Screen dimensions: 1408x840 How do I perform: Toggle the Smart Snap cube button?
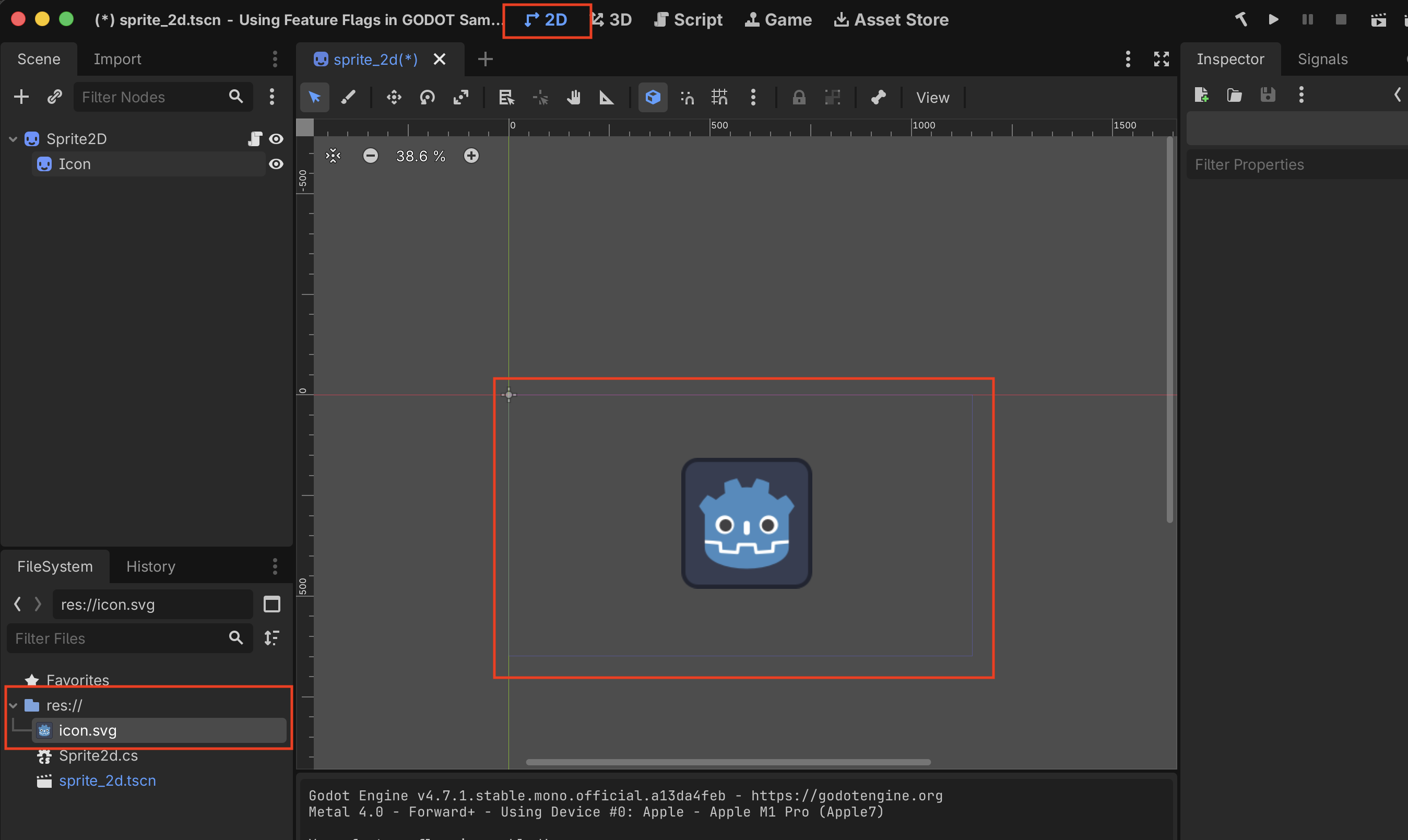pyautogui.click(x=653, y=97)
